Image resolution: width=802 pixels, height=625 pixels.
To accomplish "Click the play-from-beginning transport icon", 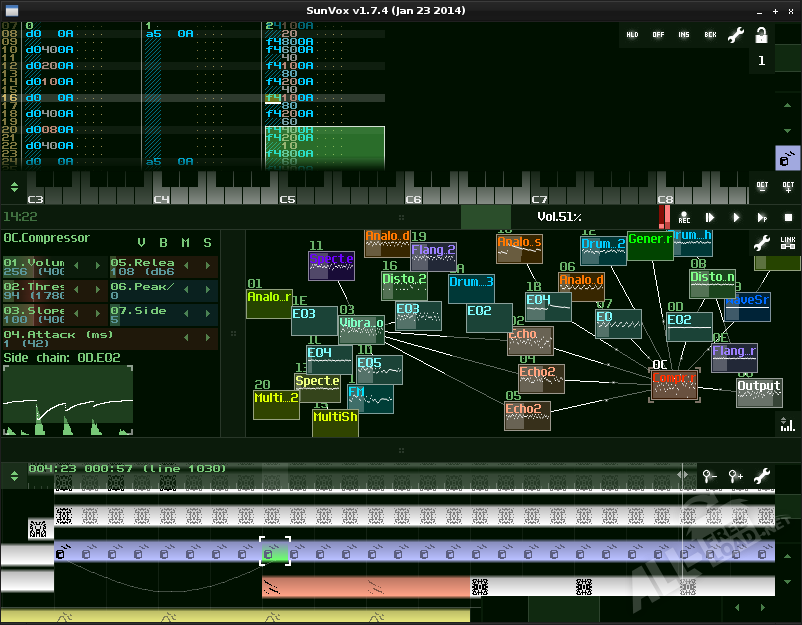I will (710, 217).
